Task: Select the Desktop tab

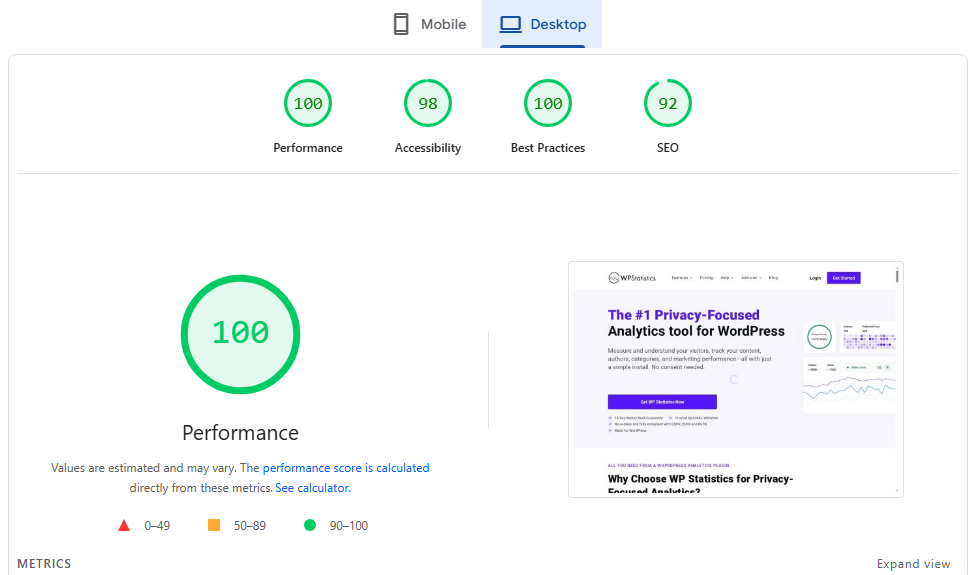Action: (542, 24)
